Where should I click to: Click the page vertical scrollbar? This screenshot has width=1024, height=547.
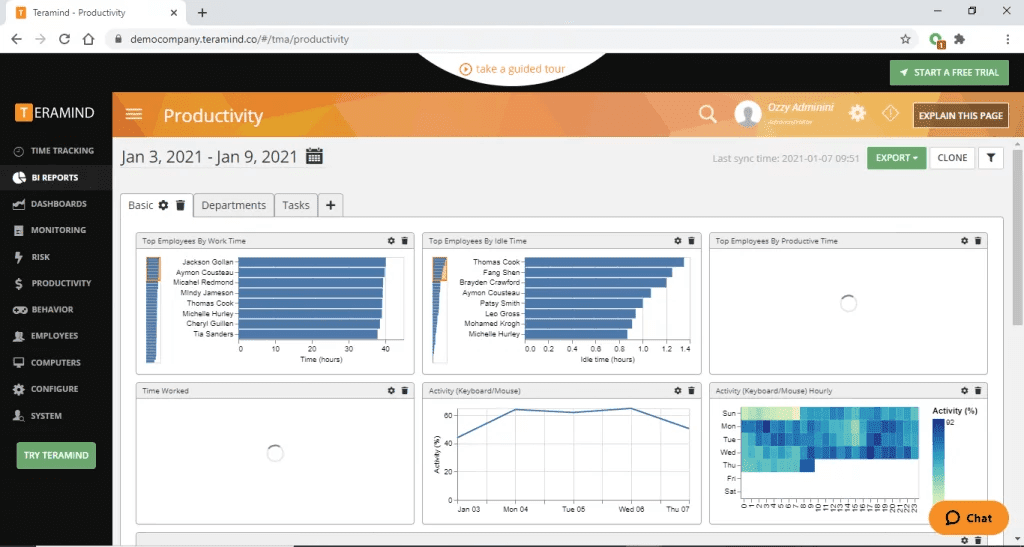1017,236
